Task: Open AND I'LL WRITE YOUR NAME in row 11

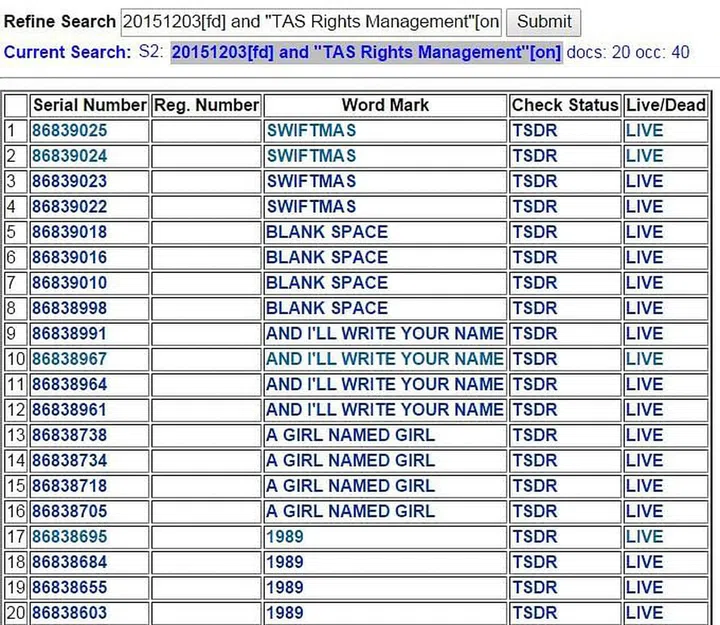Action: coord(385,384)
